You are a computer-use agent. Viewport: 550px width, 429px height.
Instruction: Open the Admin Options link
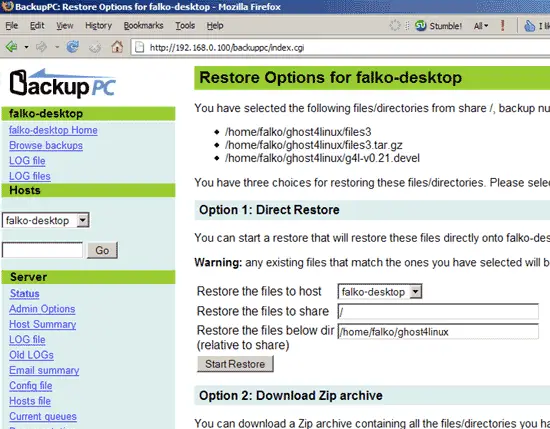pos(42,309)
